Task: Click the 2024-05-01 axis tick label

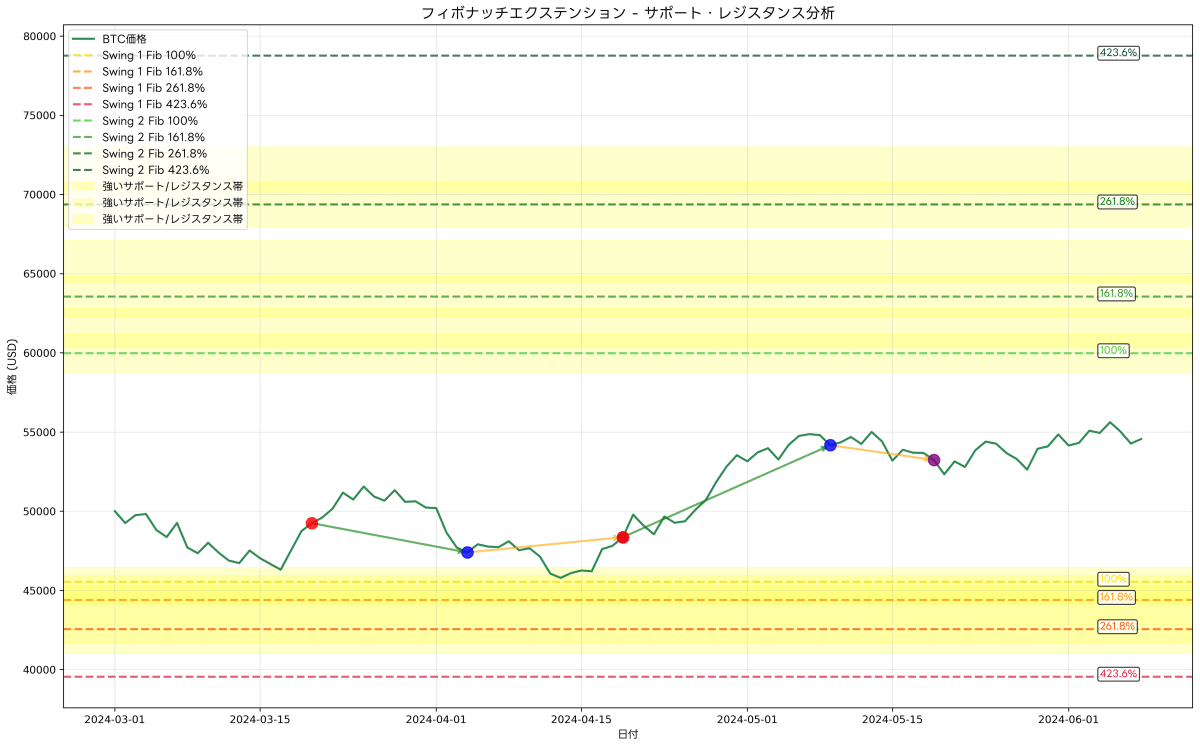Action: click(x=745, y=718)
